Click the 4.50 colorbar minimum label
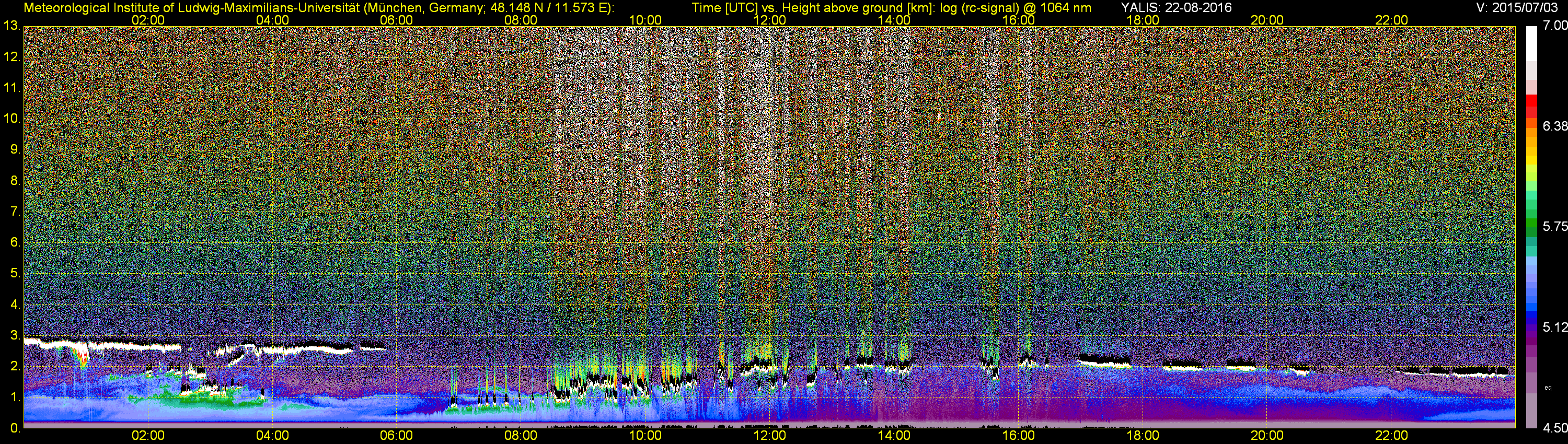Viewport: 1568px width, 444px height. [x=1554, y=428]
